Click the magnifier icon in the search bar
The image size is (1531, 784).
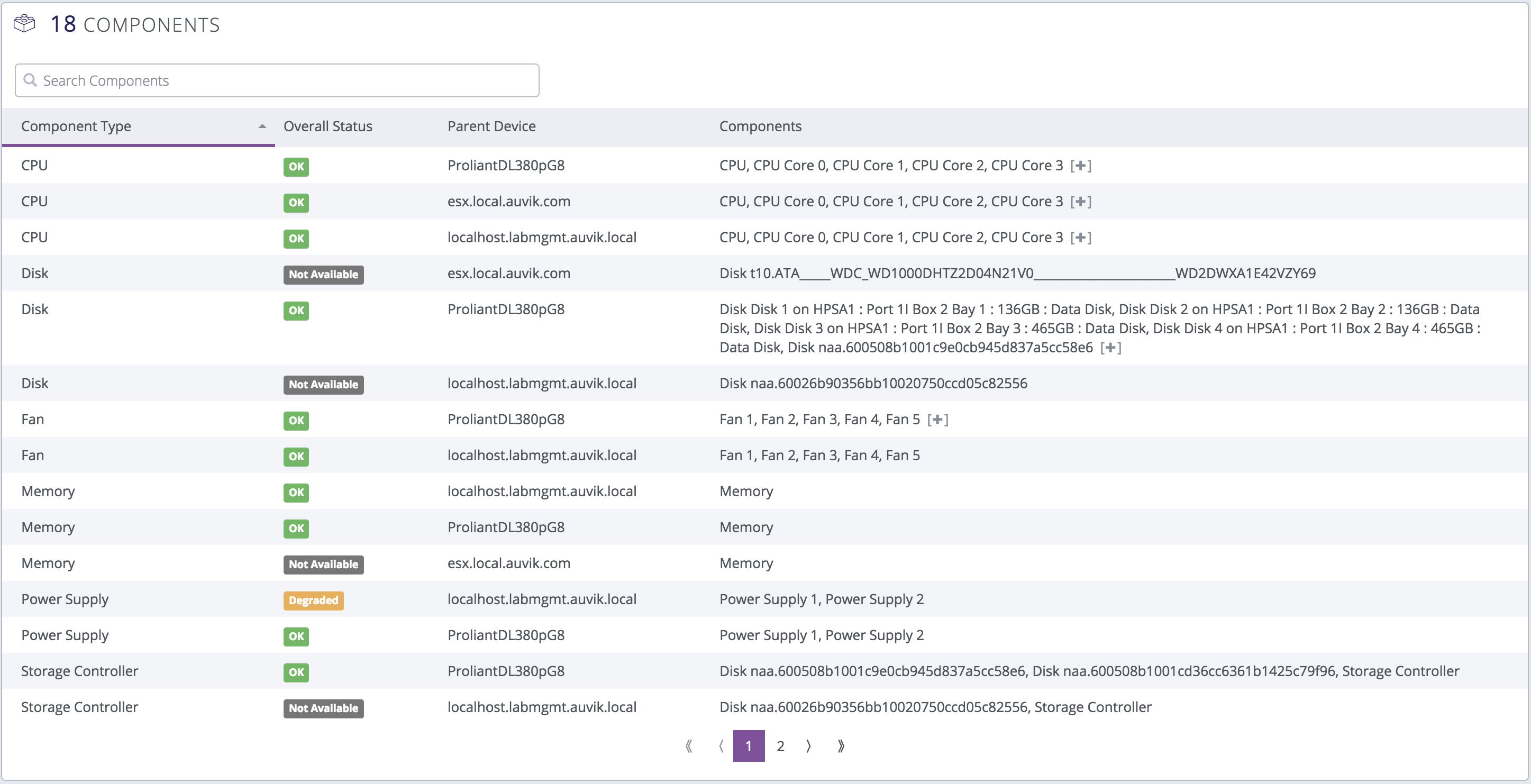click(x=31, y=80)
